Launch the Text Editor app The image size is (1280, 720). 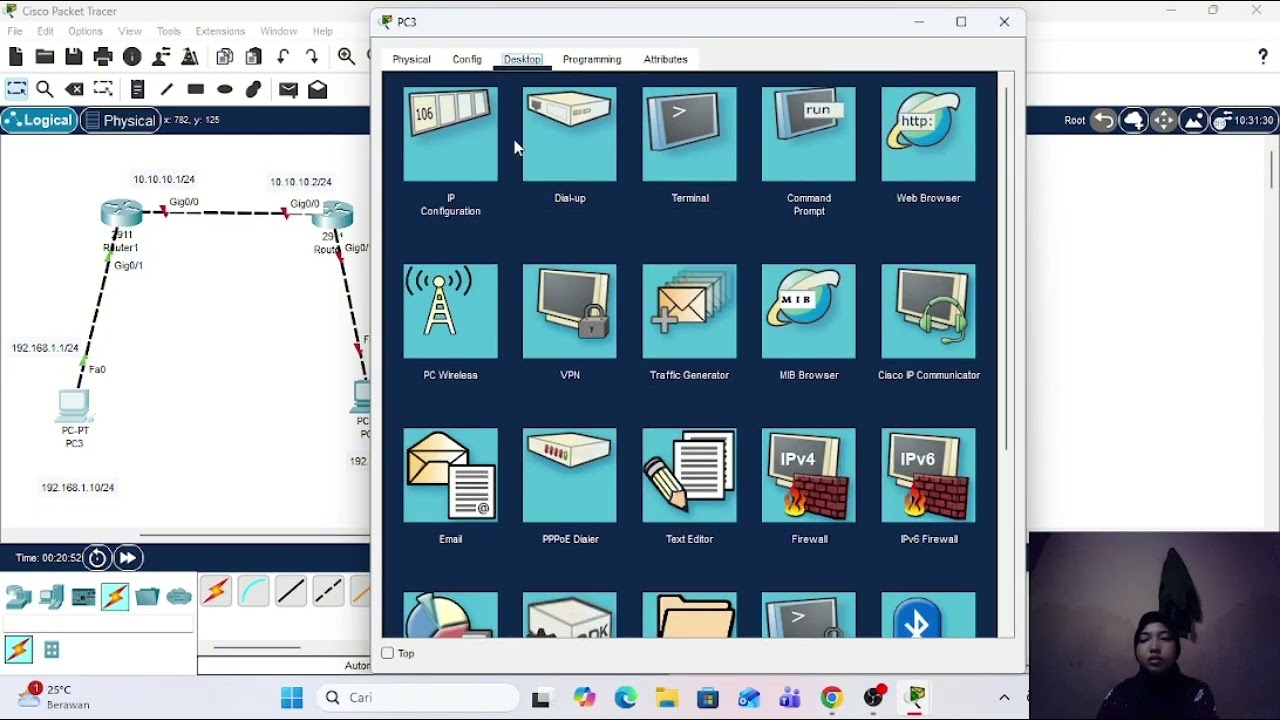point(689,475)
